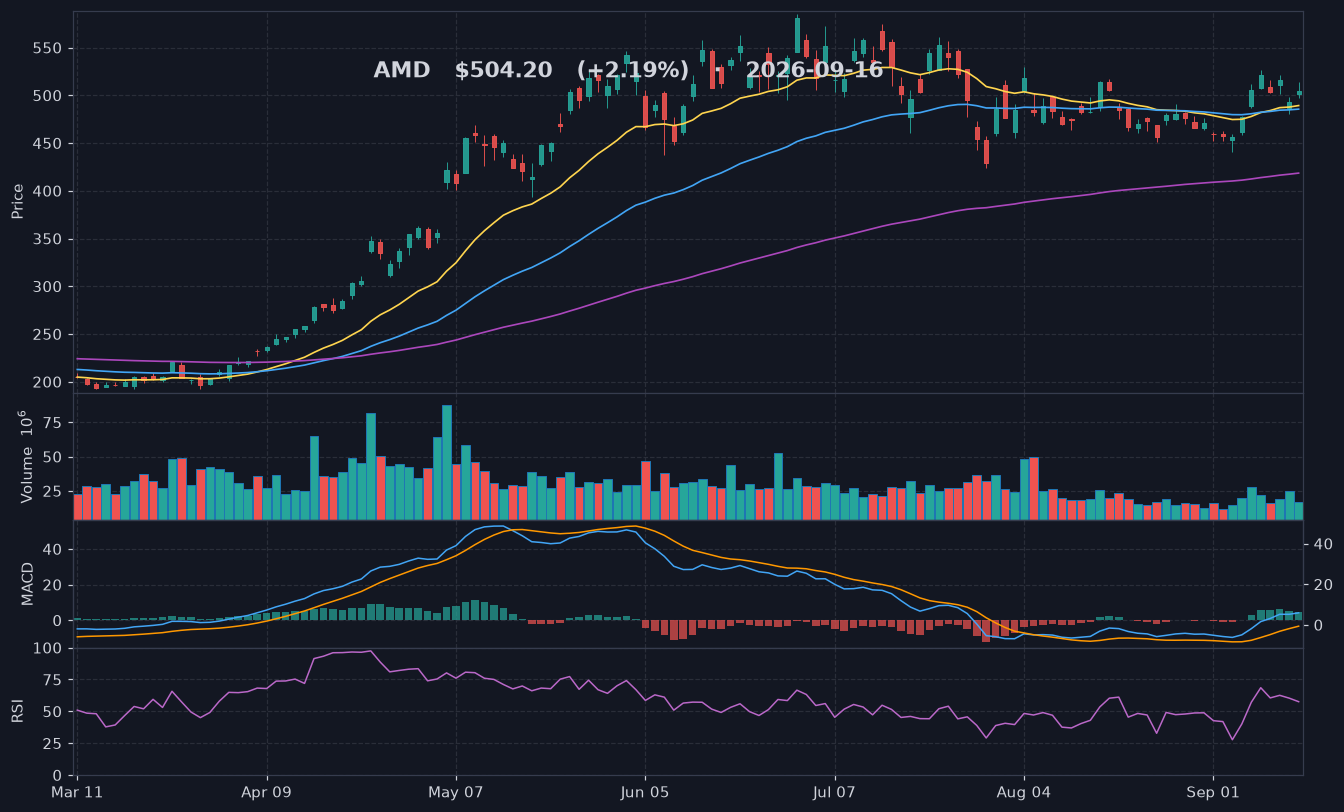Viewport: 1344px width, 812px height.
Task: Click the AMD ticker symbol in title
Action: coord(401,70)
